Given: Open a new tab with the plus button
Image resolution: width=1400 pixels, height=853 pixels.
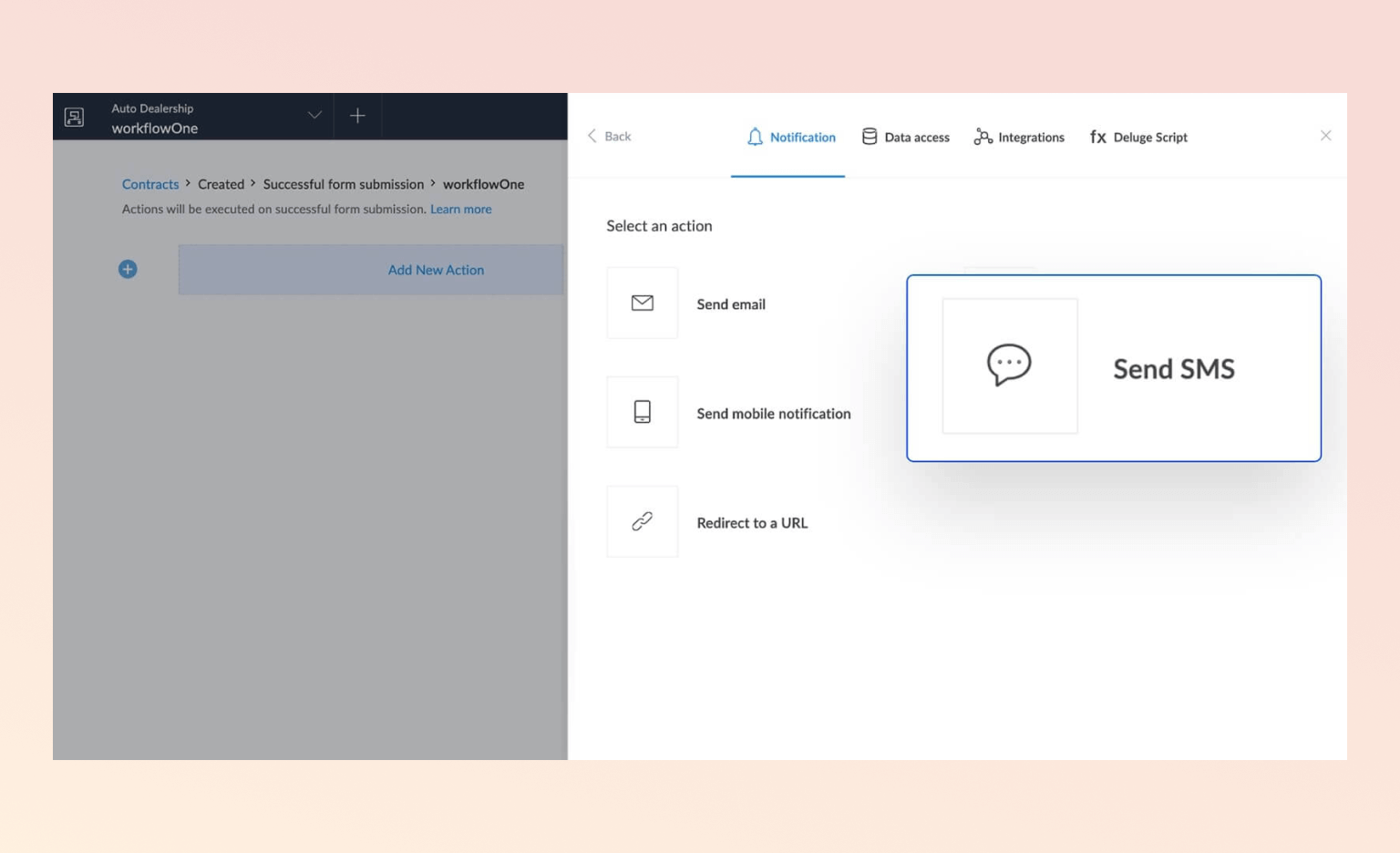Looking at the screenshot, I should click(357, 116).
